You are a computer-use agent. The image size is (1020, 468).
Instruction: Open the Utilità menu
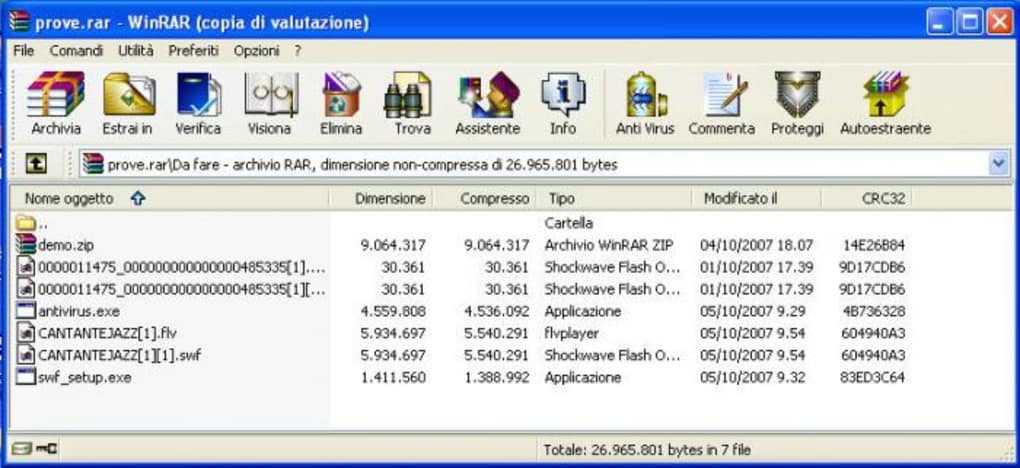(x=136, y=51)
